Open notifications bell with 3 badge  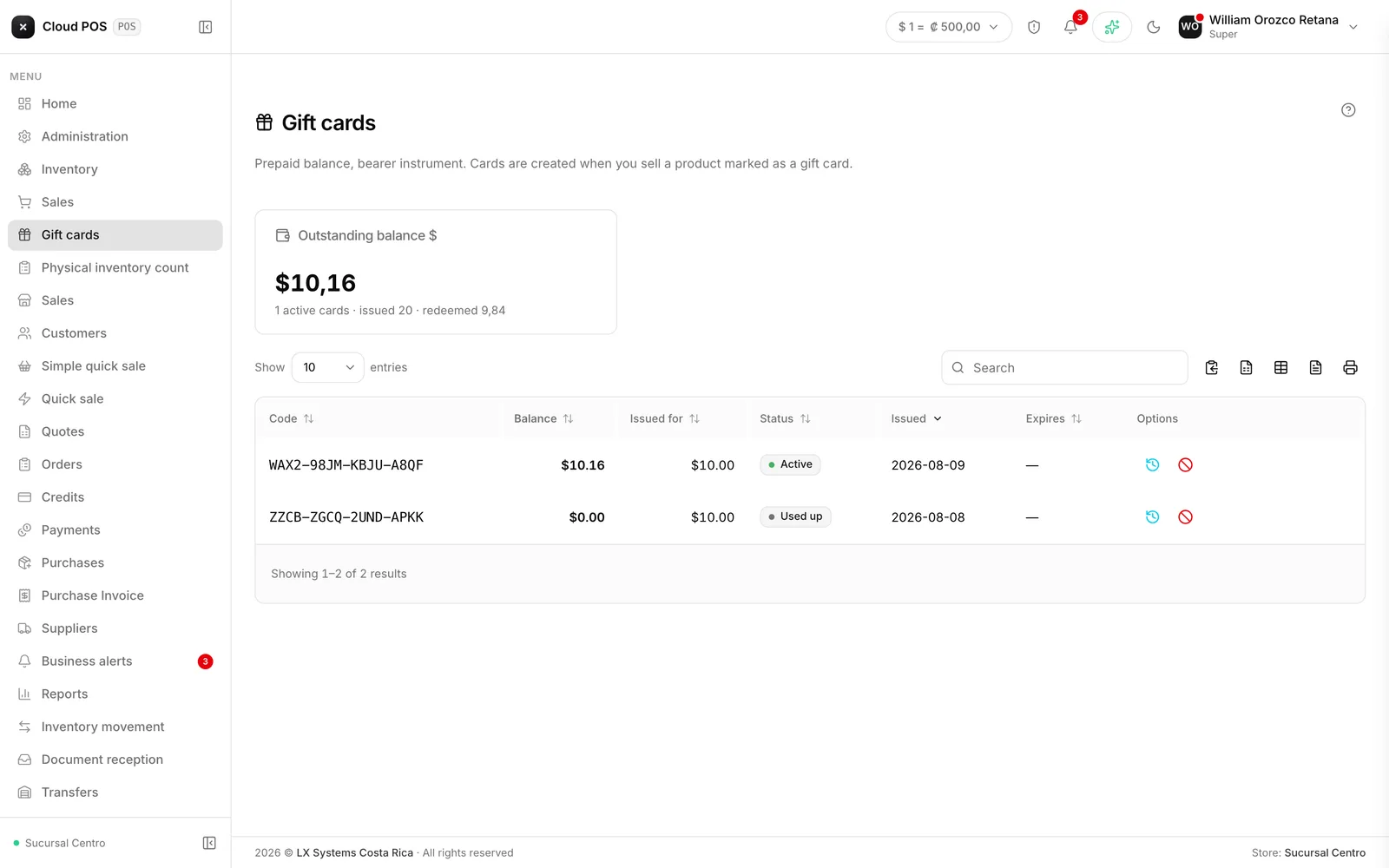tap(1071, 27)
